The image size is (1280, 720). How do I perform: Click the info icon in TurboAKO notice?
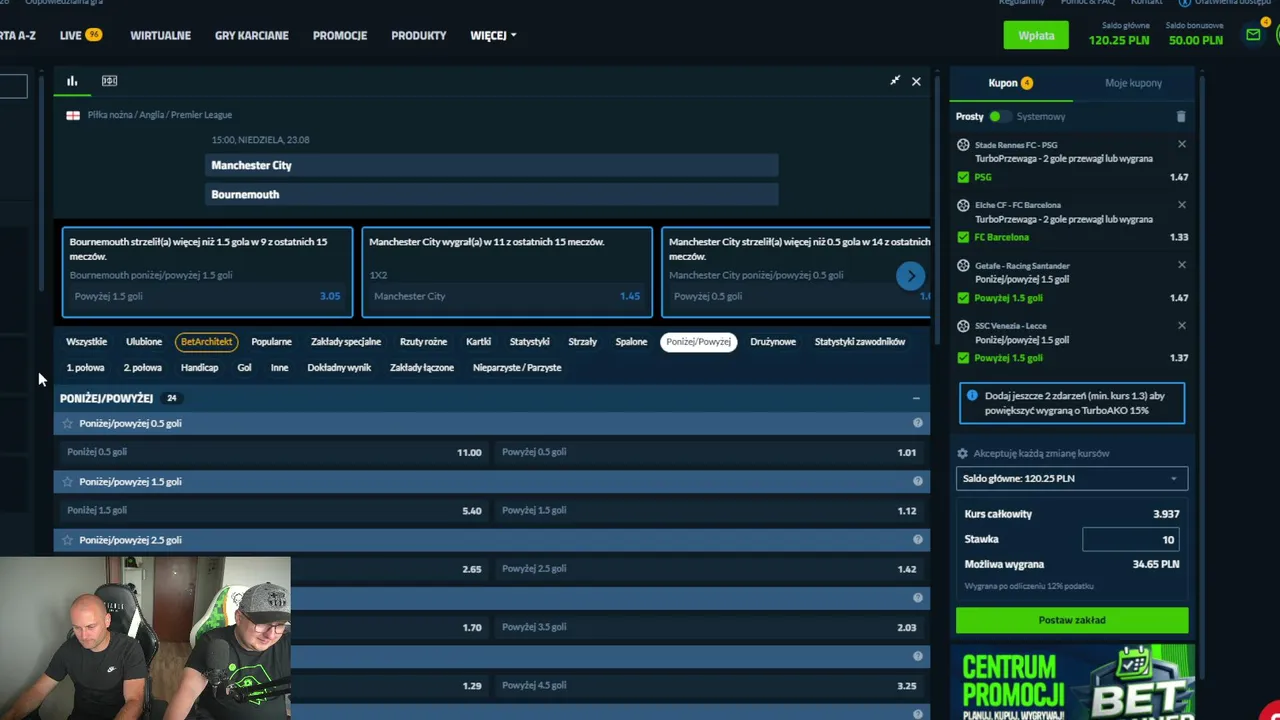(972, 396)
